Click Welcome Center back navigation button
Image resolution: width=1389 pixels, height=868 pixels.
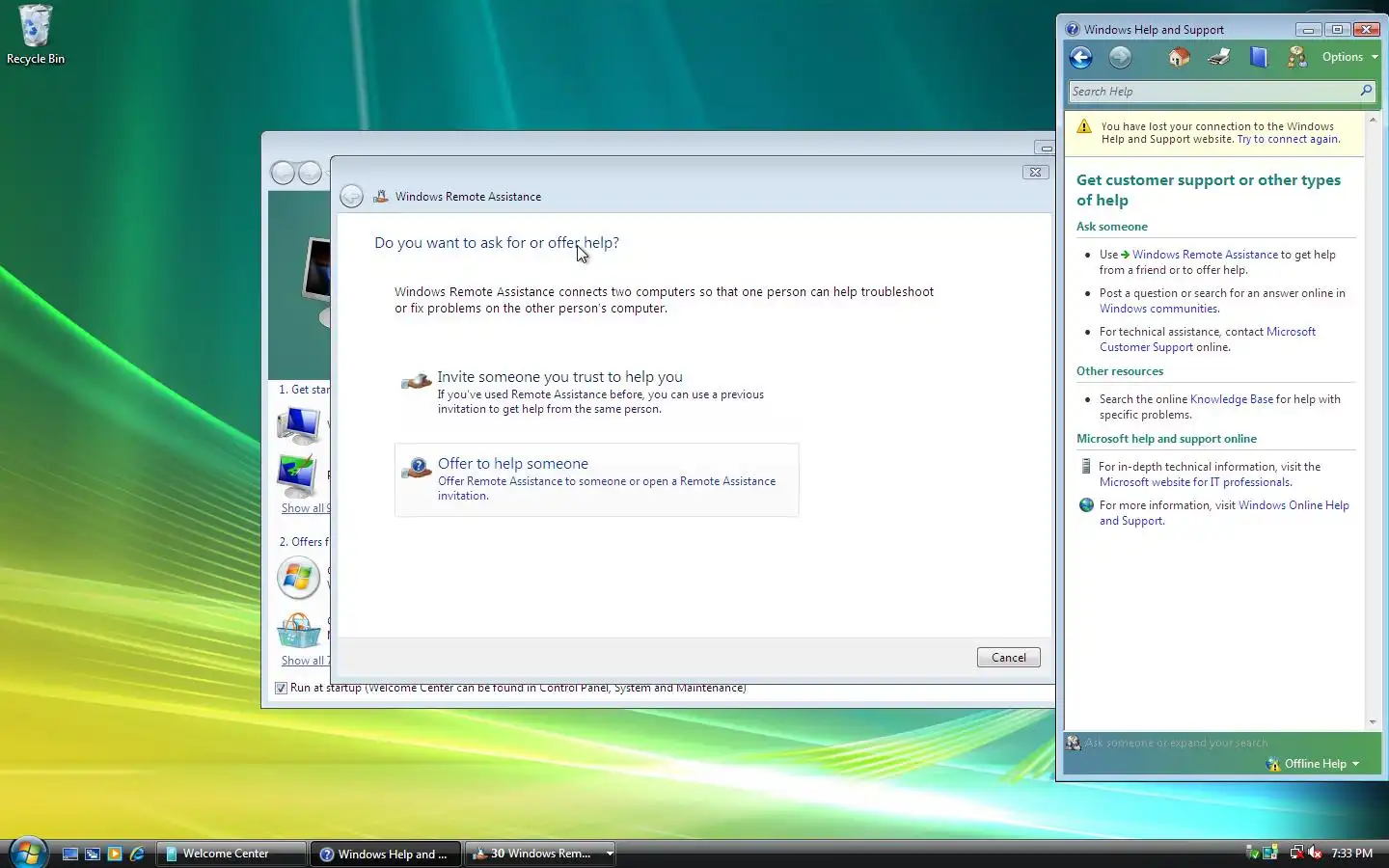coord(283,173)
